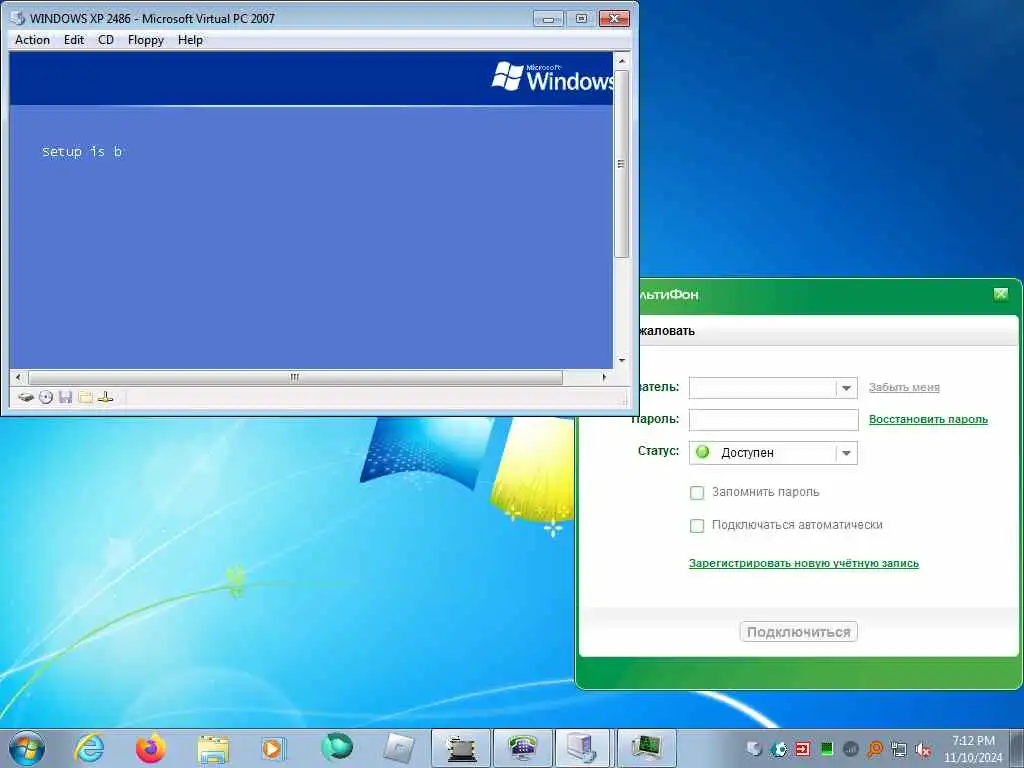Open the Floppy menu in Virtual PC
This screenshot has height=768, width=1024.
[x=146, y=40]
